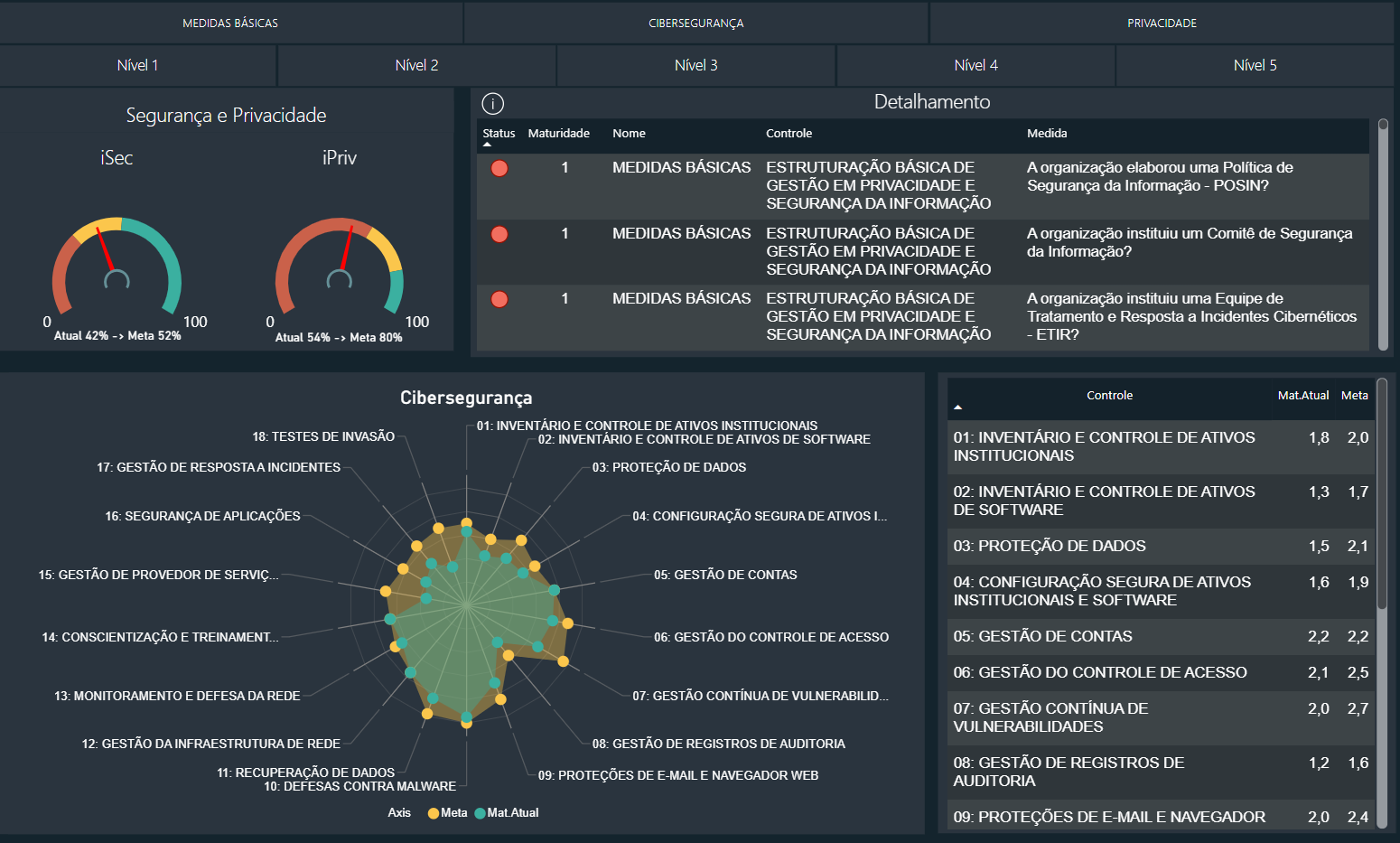
Task: Click red status dot for ETIR row
Action: [x=499, y=299]
